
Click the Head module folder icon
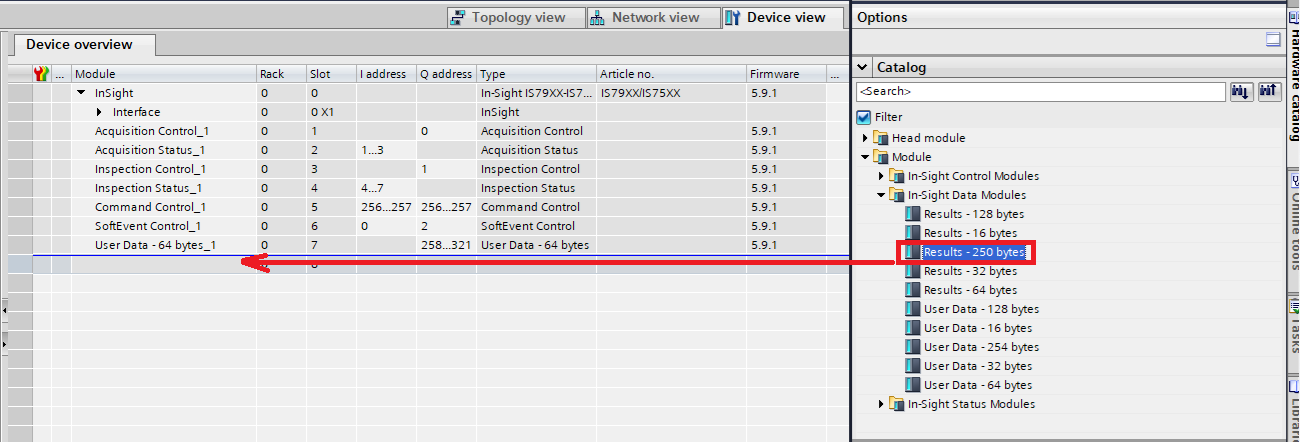click(x=881, y=138)
